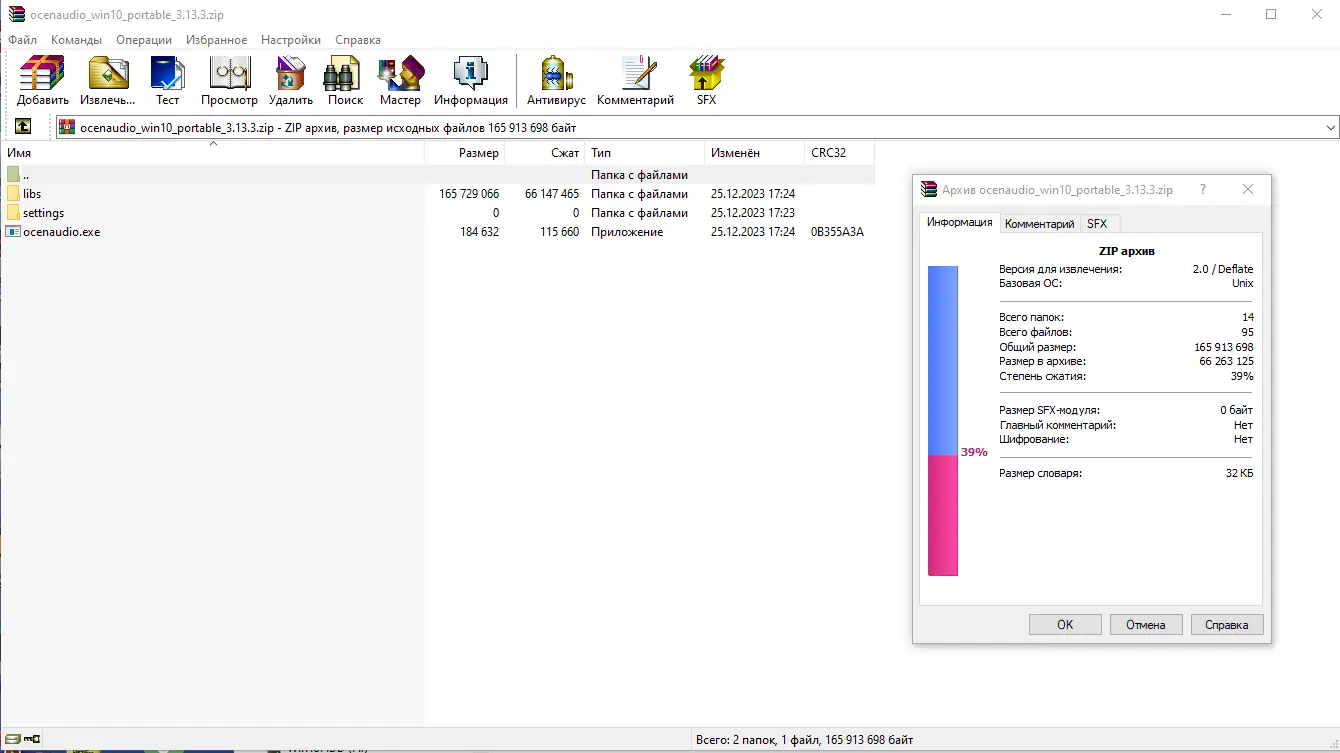Click the 'Размер словаря:' label

click(x=1040, y=473)
